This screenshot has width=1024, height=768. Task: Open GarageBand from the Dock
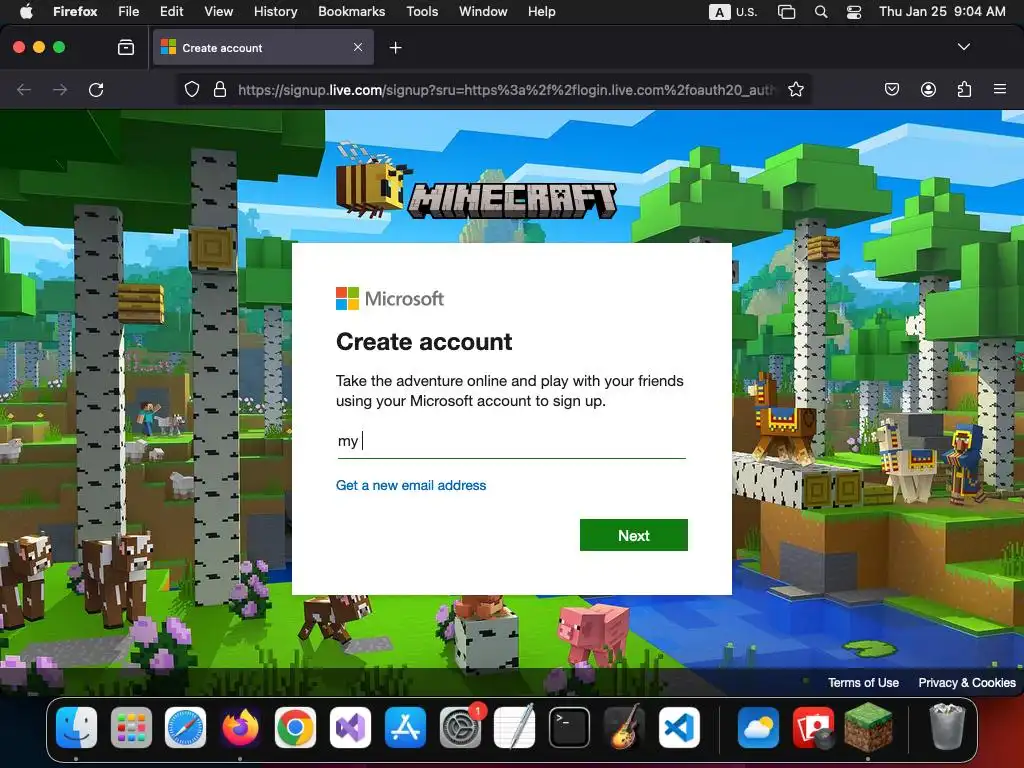(x=624, y=728)
